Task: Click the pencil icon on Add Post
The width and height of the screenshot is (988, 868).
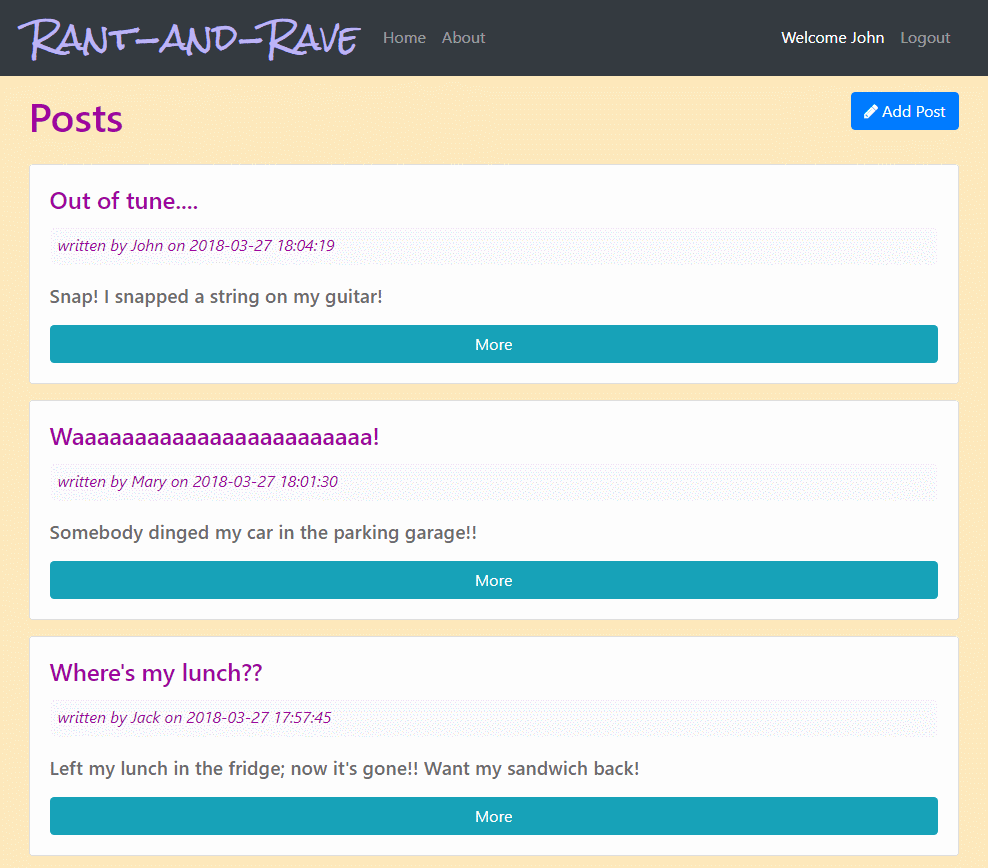Action: click(x=873, y=110)
